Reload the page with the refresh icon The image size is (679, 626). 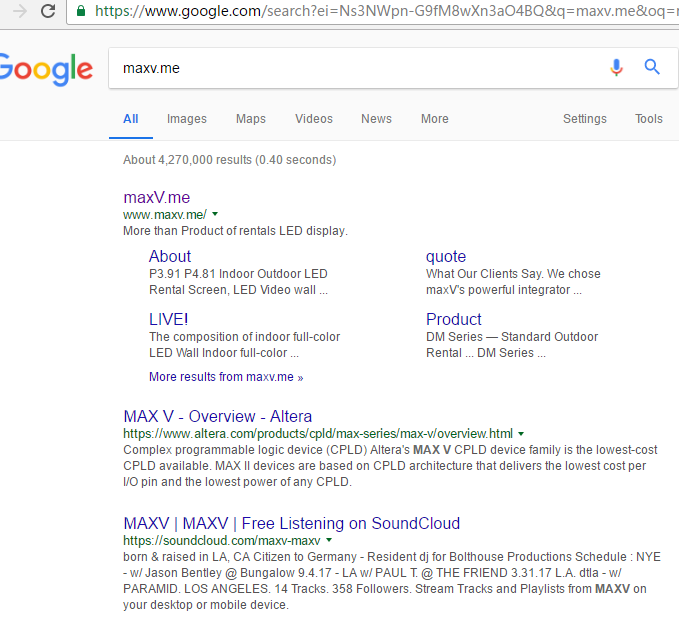[x=48, y=11]
